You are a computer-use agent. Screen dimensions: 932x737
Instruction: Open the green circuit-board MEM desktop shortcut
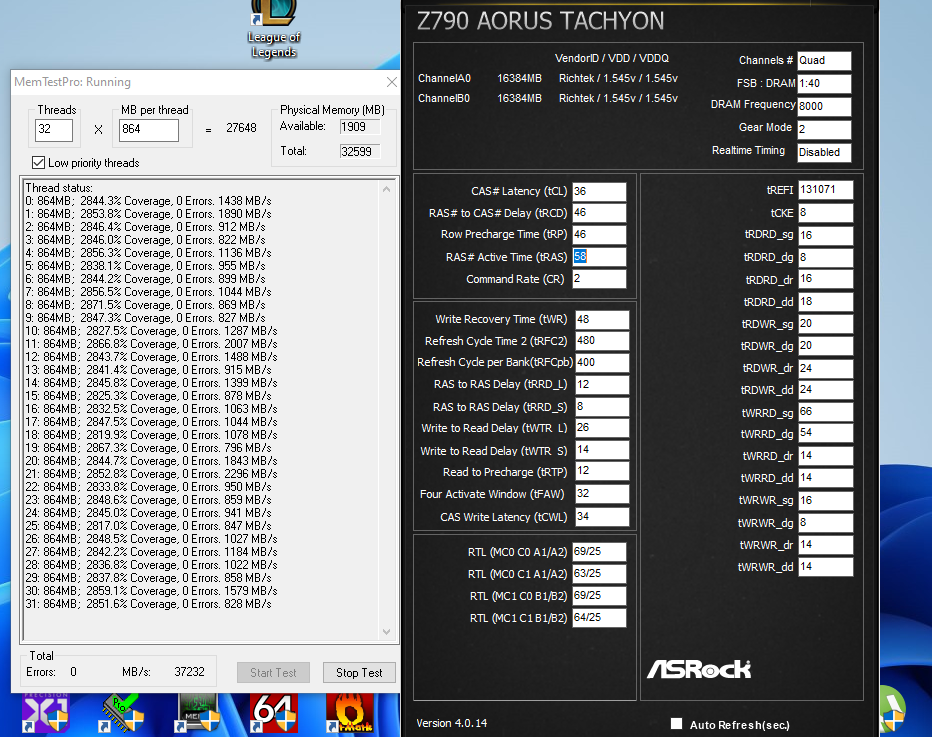coord(198,712)
